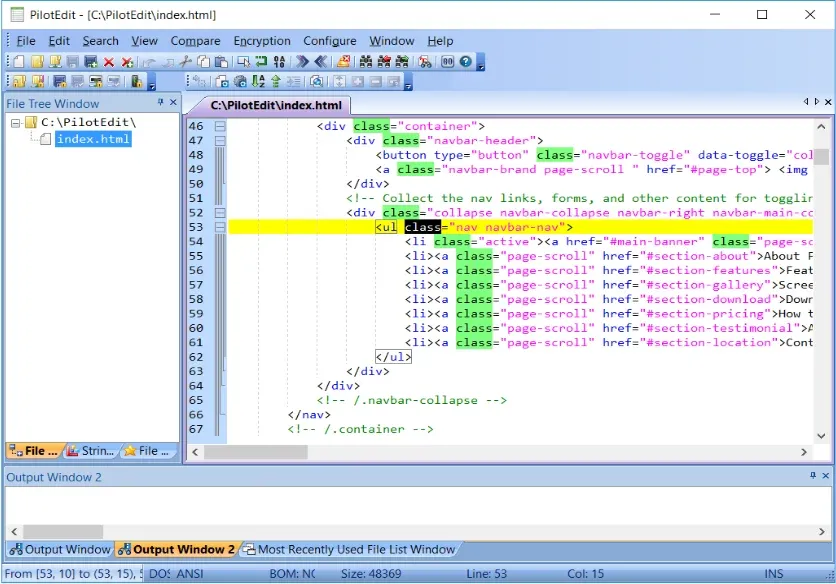Click the indent right chevrons icon
This screenshot has height=584, width=836.
point(302,62)
